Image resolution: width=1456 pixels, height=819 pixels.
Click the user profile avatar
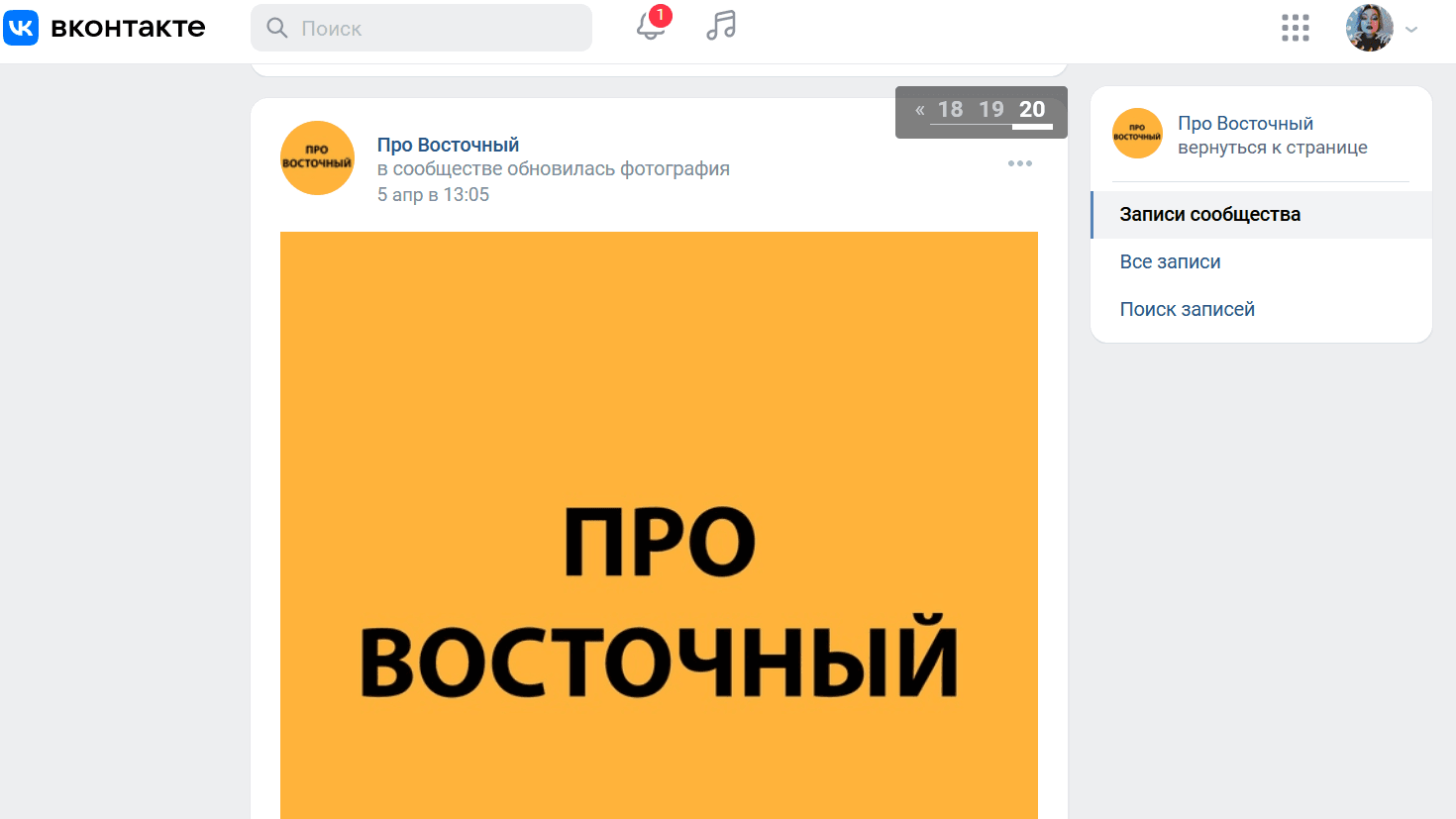(1369, 28)
